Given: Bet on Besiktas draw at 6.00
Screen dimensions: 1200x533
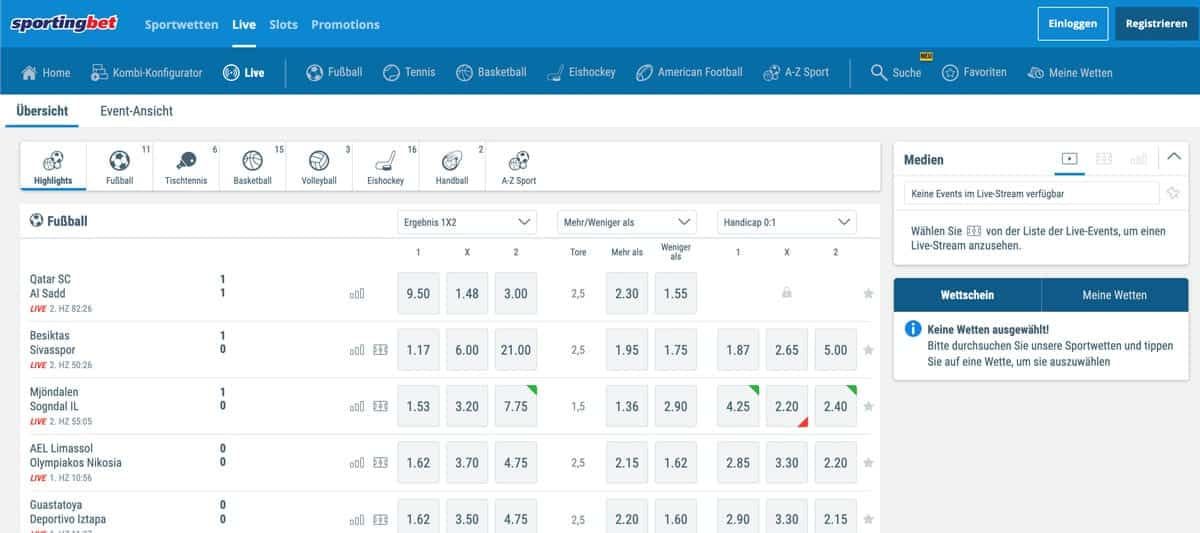Looking at the screenshot, I should tap(467, 350).
